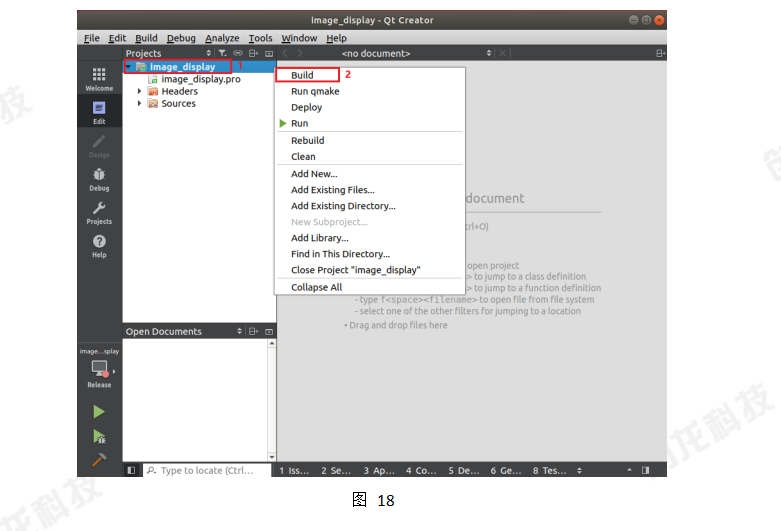The image size is (781, 531).
Task: Expand the Sources folder
Action: [139, 104]
